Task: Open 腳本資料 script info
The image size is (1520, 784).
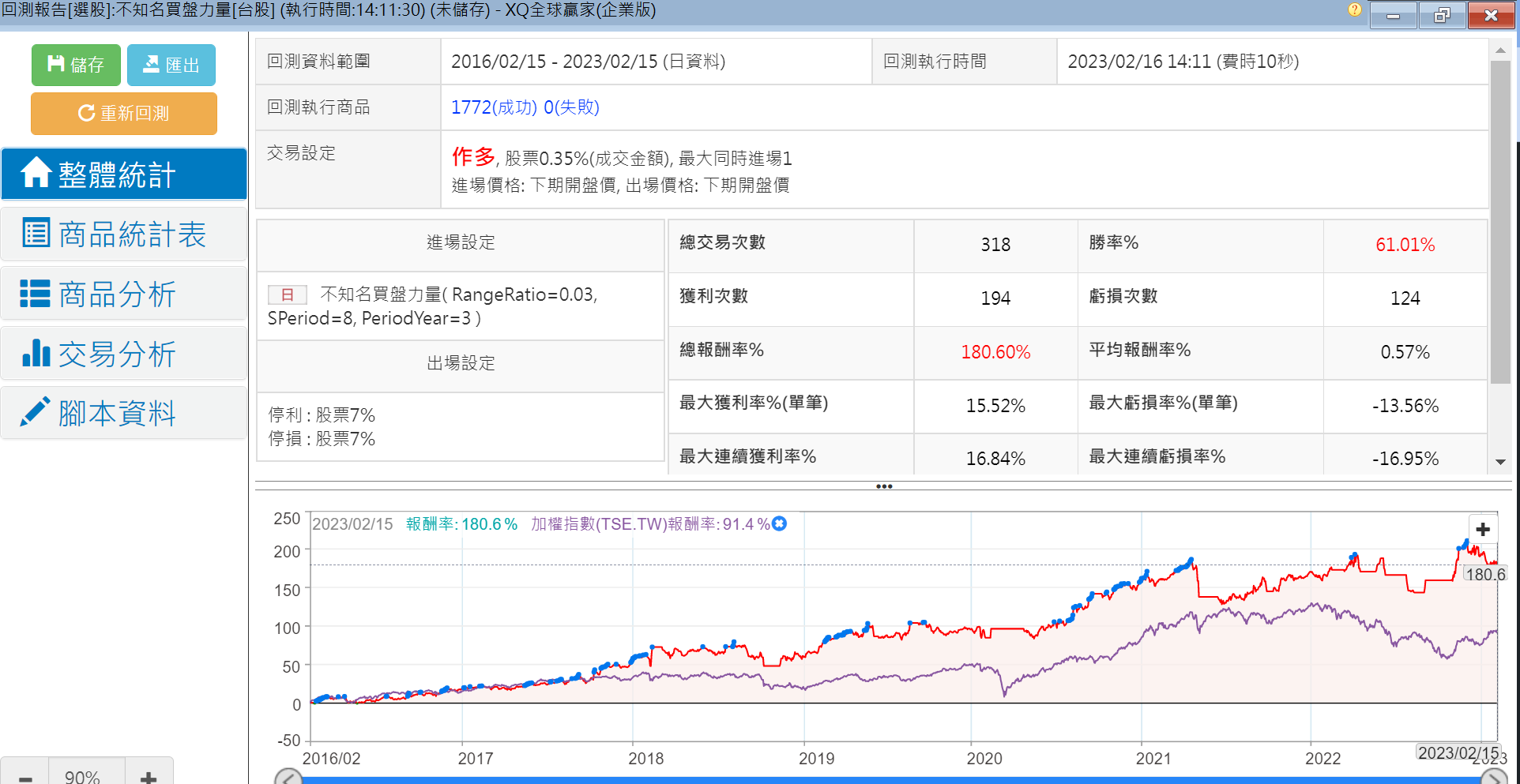Action: (124, 413)
